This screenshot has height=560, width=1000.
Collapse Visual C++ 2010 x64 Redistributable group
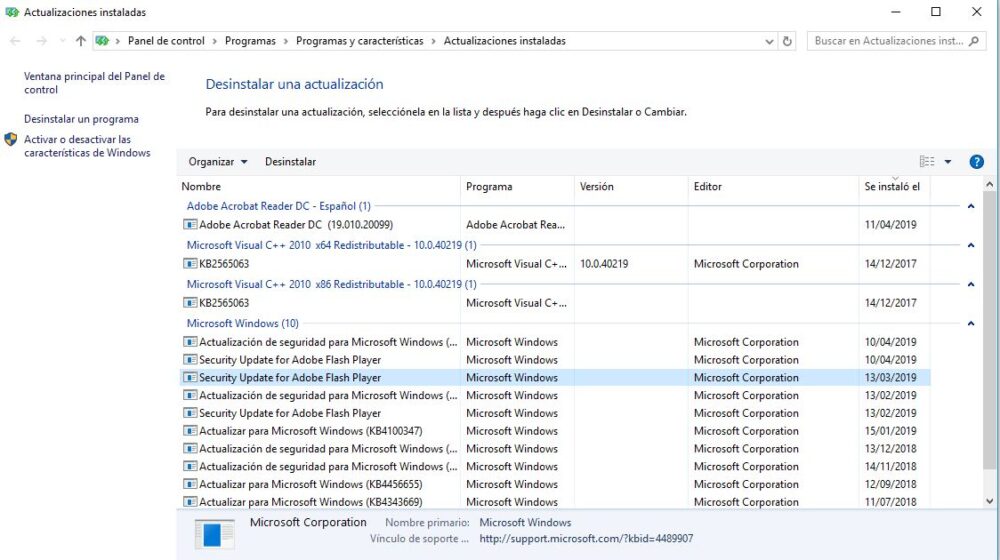pyautogui.click(x=971, y=246)
